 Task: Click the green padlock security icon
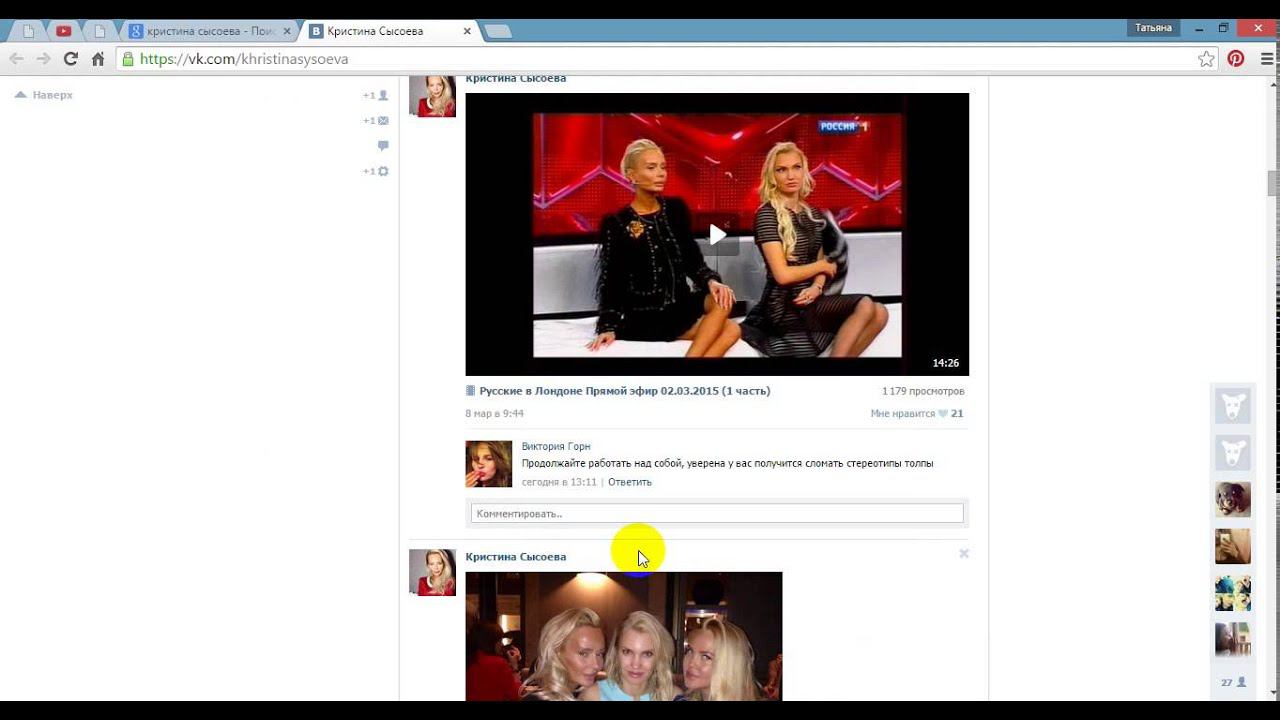point(127,59)
